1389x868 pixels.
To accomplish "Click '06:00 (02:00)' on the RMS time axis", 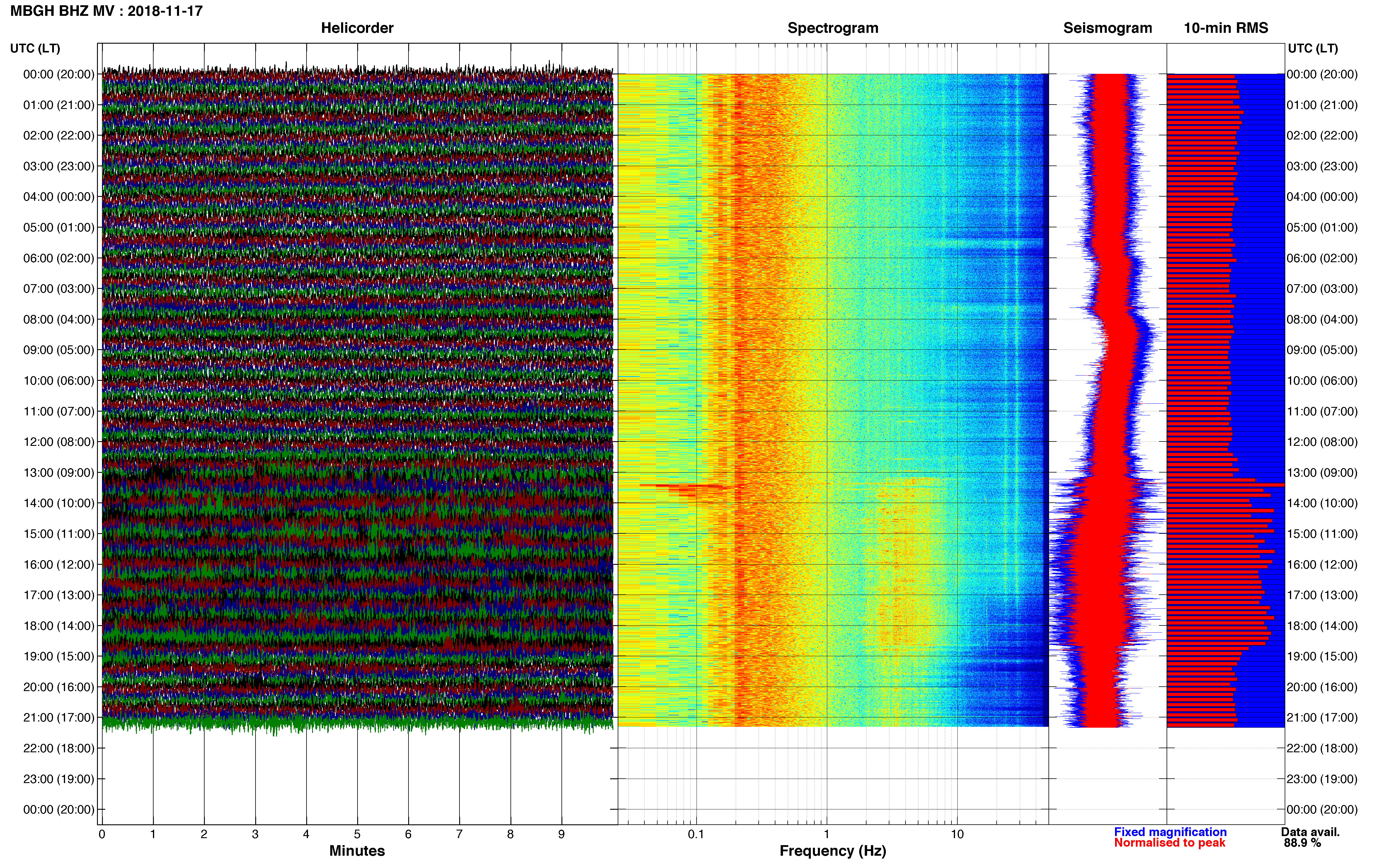I will tap(1322, 258).
